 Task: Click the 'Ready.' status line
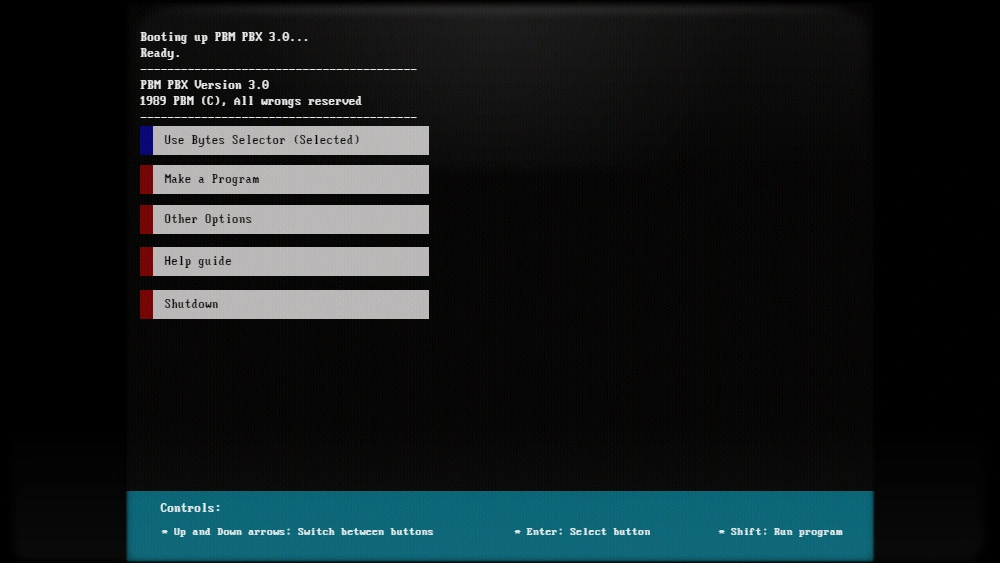tap(160, 53)
